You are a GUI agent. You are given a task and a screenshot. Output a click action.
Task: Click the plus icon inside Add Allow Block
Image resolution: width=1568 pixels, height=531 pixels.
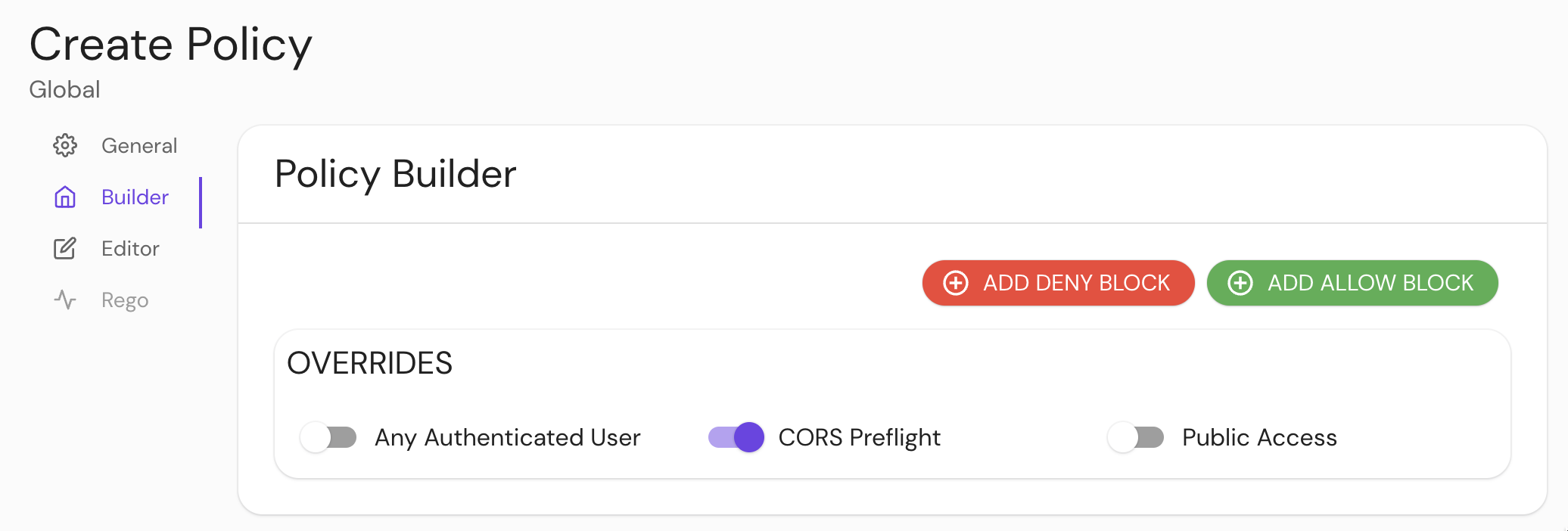(1239, 283)
